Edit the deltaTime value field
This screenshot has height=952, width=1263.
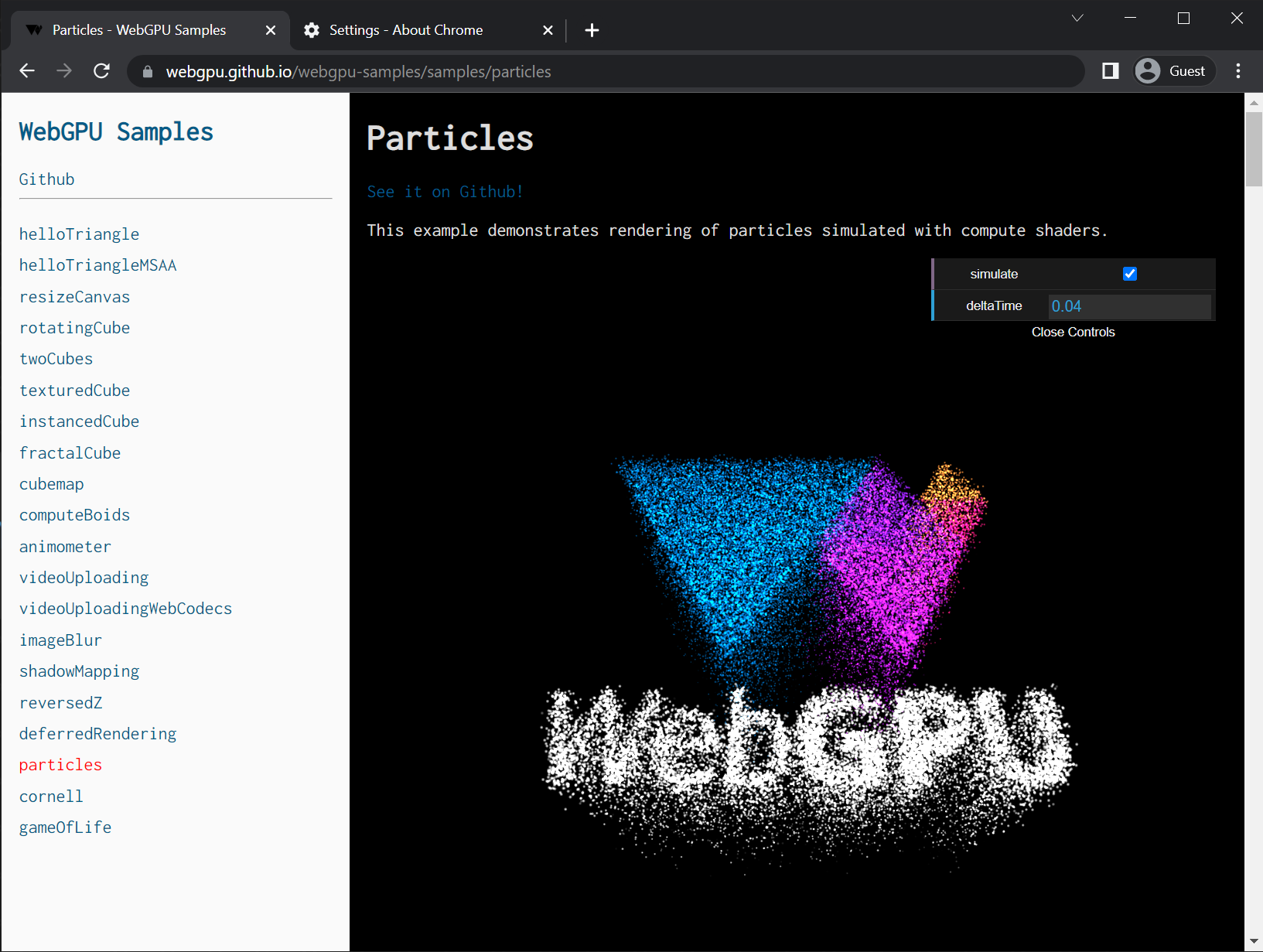point(1130,306)
